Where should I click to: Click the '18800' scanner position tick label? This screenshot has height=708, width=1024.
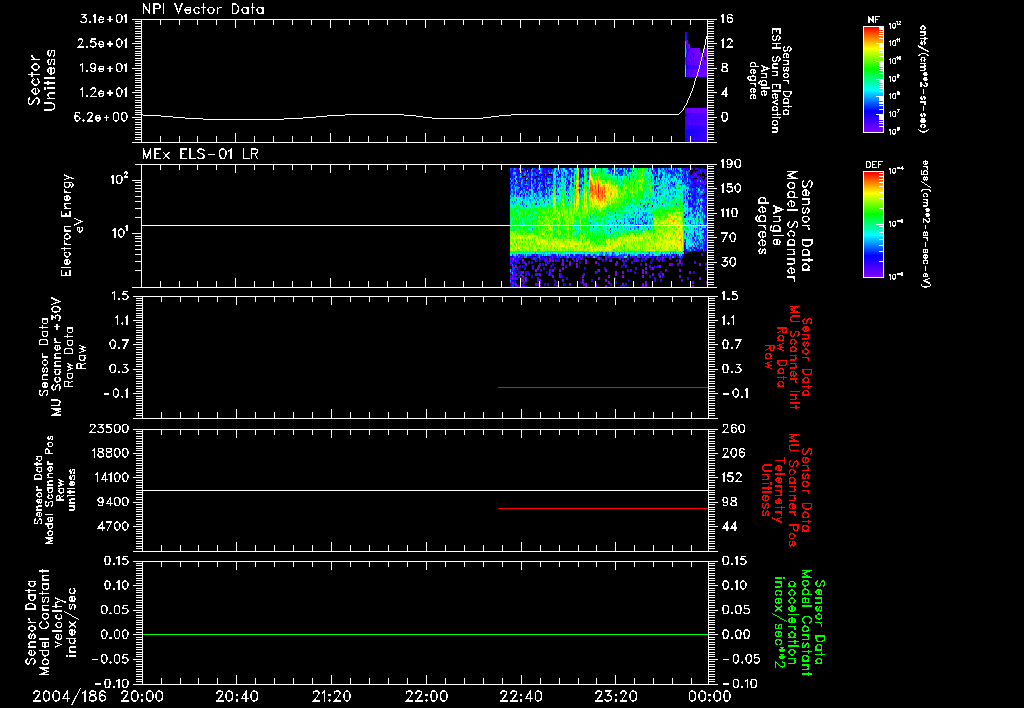click(x=109, y=453)
